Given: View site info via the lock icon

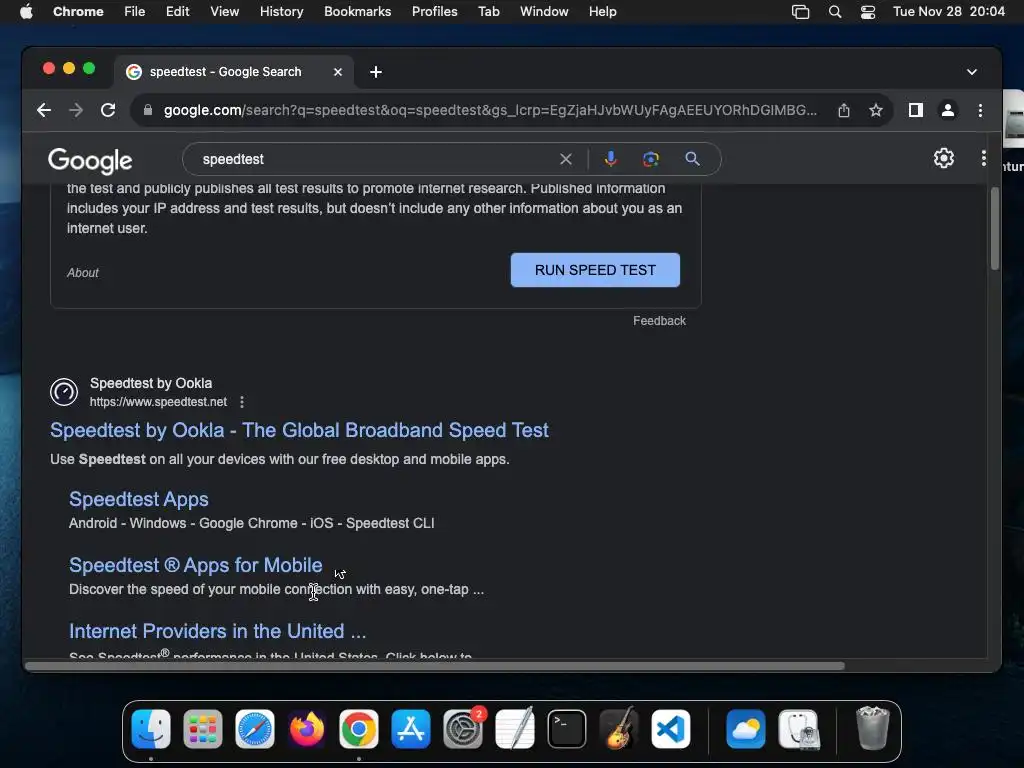Looking at the screenshot, I should [x=148, y=110].
